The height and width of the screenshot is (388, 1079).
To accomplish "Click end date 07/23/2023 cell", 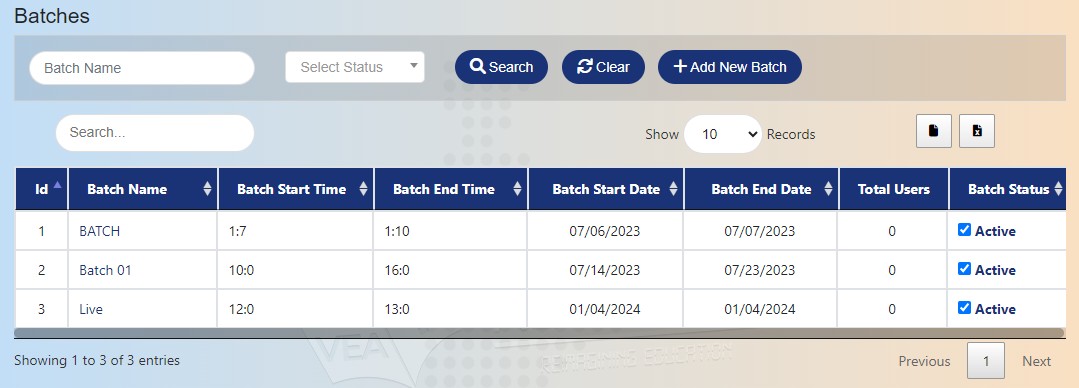I will [760, 270].
